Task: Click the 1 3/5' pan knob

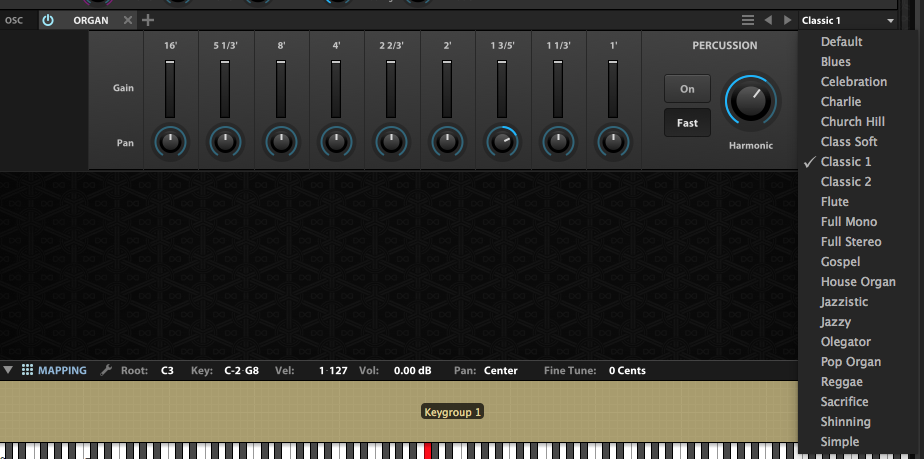Action: pos(502,143)
